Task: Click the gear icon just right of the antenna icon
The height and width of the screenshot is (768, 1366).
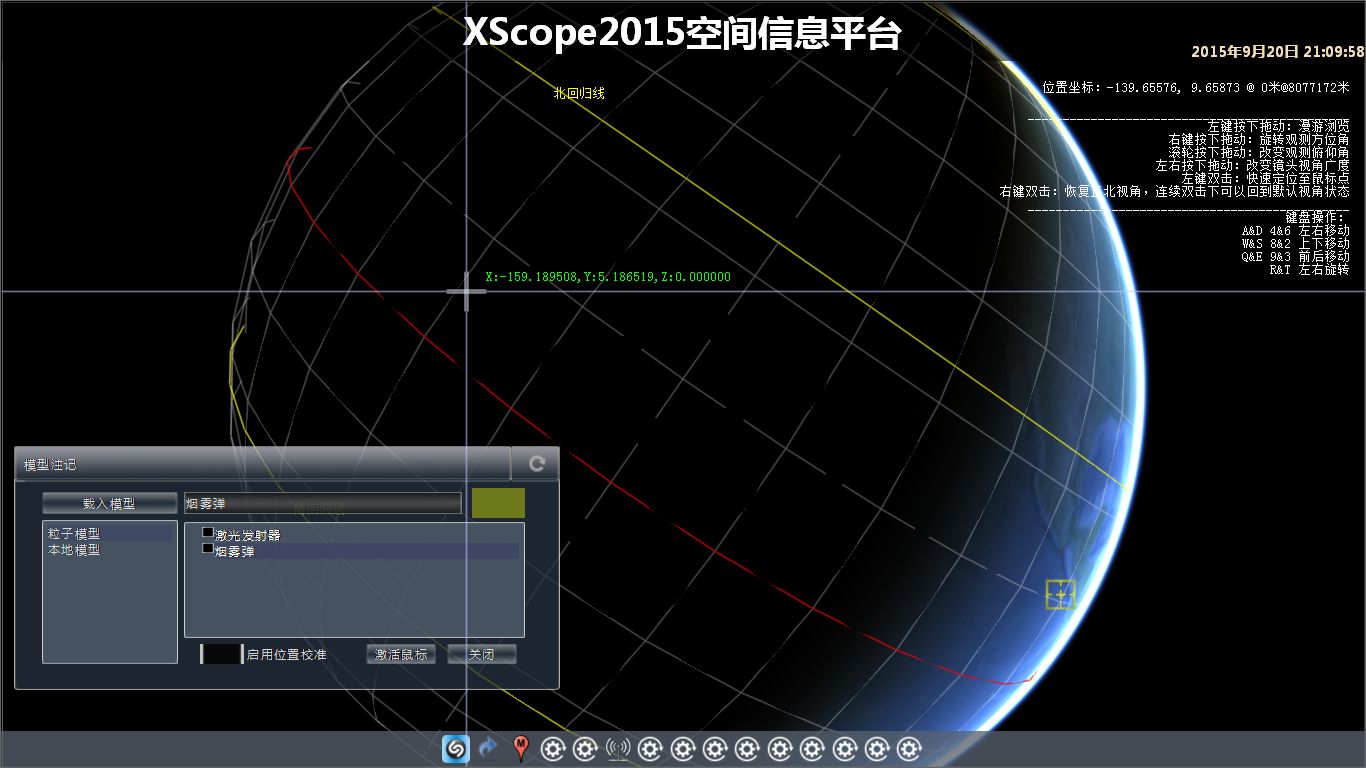Action: point(650,748)
